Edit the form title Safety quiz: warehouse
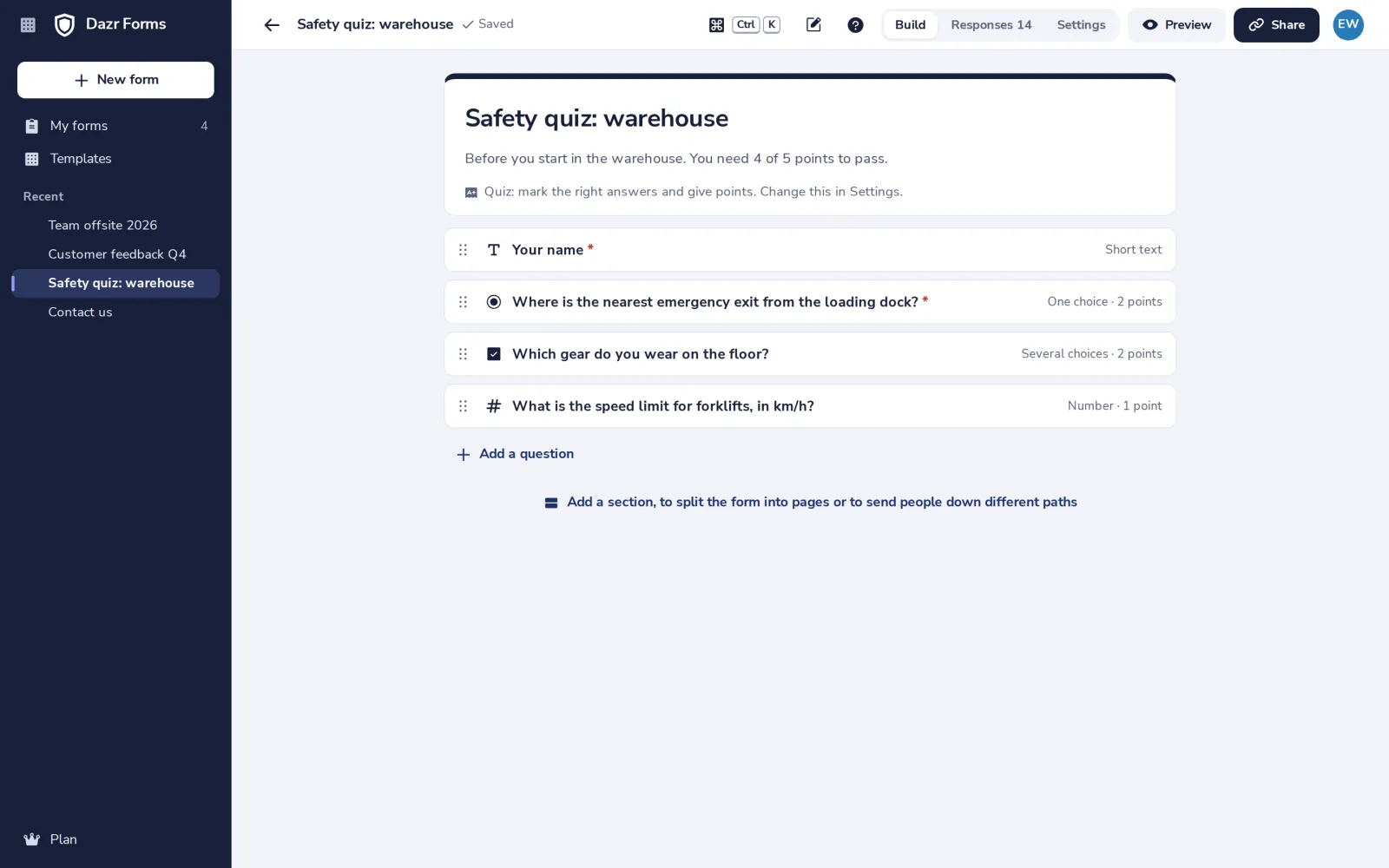The height and width of the screenshot is (868, 1389). [x=596, y=119]
